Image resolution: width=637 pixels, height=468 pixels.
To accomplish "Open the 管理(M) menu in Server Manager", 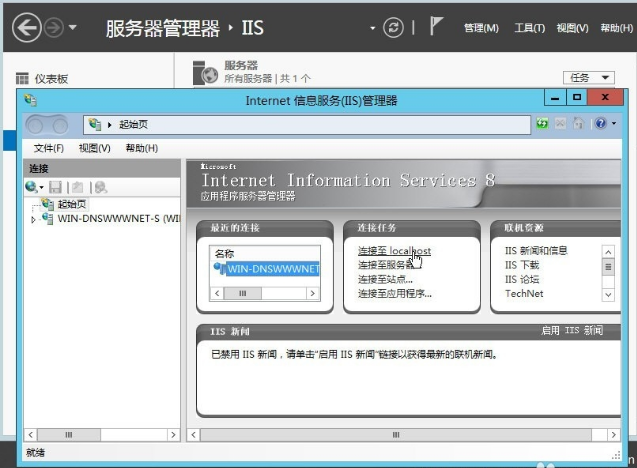I will tap(481, 28).
